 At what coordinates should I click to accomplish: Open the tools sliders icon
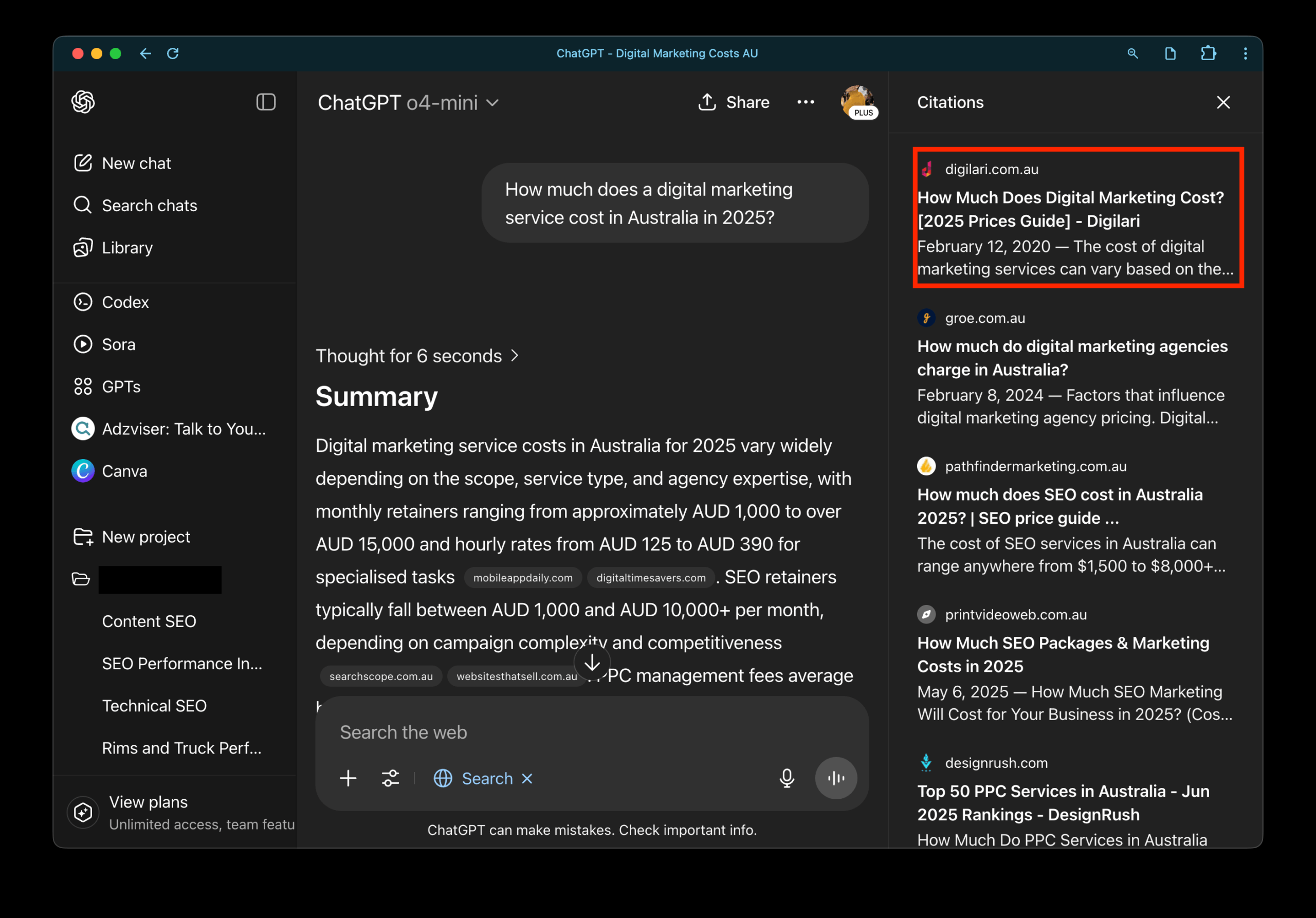coord(390,778)
